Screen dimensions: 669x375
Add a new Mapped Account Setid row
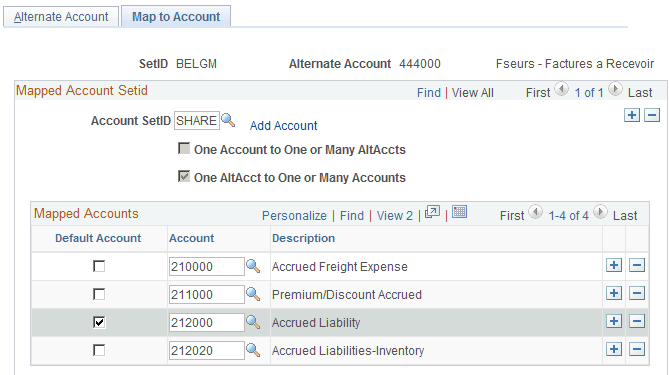pyautogui.click(x=632, y=115)
